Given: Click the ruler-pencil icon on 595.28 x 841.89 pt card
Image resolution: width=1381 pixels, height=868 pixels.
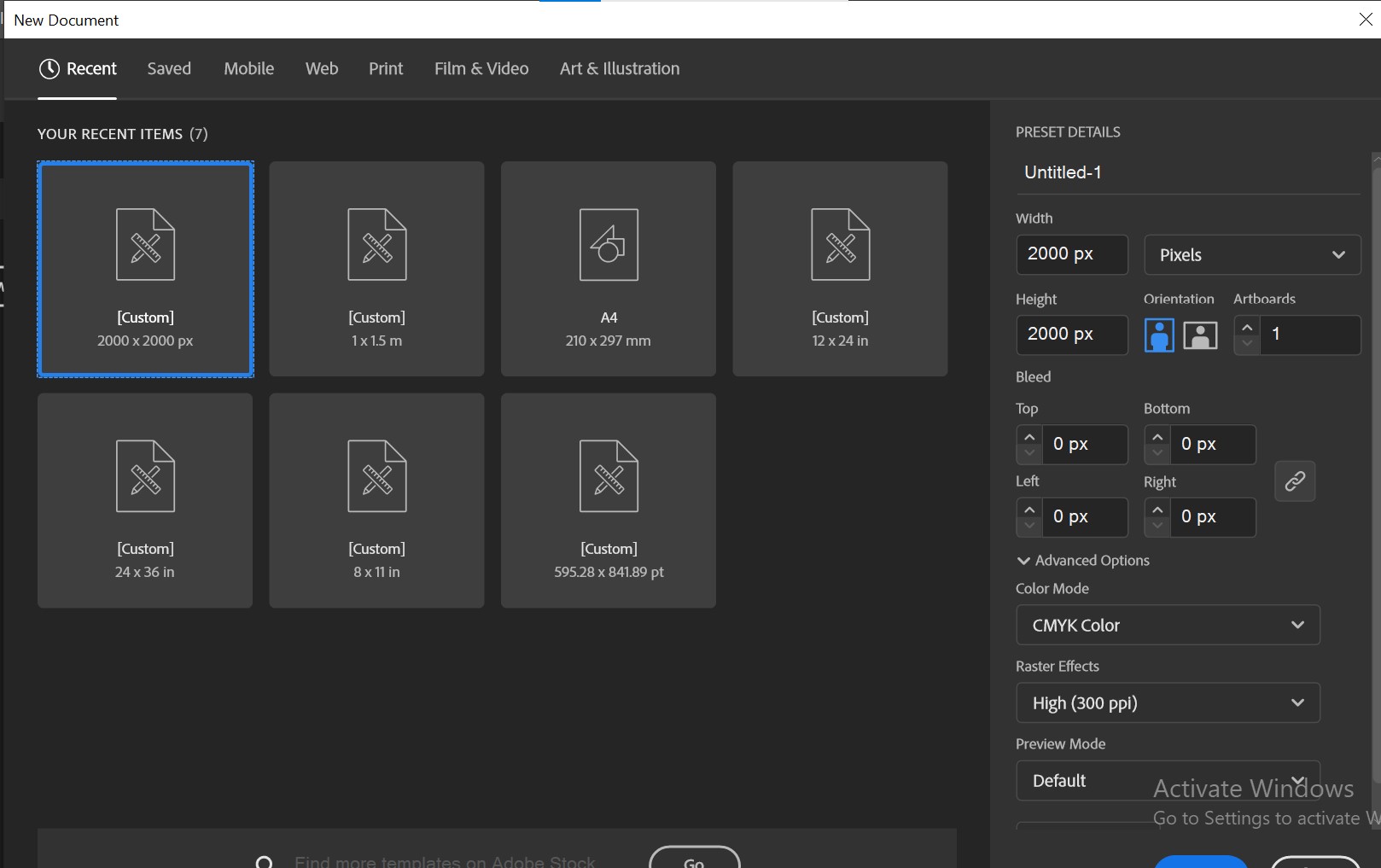Looking at the screenshot, I should (609, 476).
